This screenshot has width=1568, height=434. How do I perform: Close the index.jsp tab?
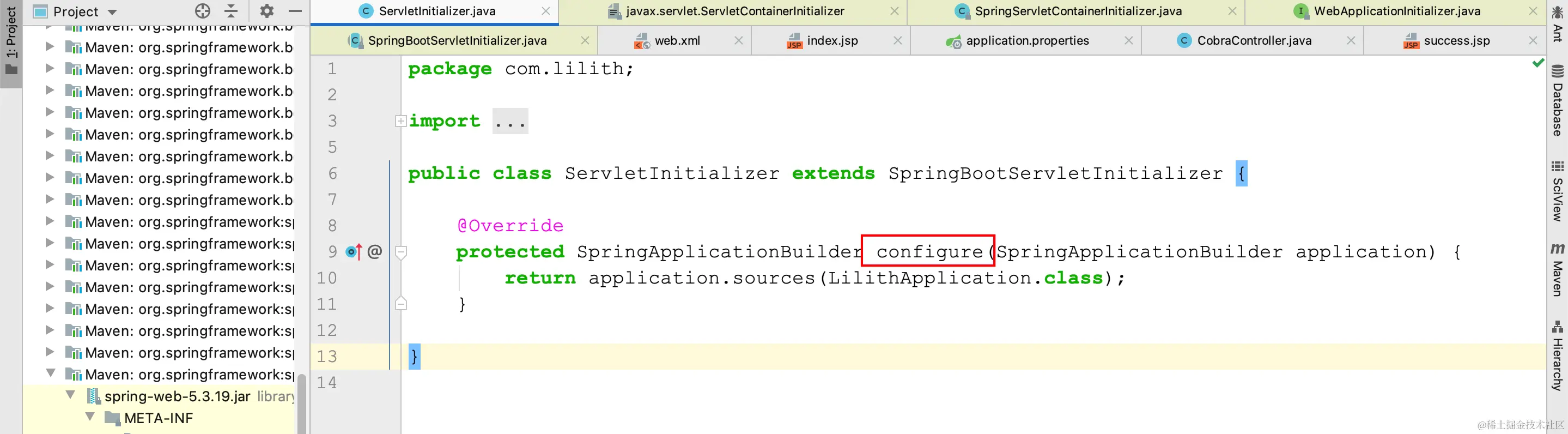(897, 40)
